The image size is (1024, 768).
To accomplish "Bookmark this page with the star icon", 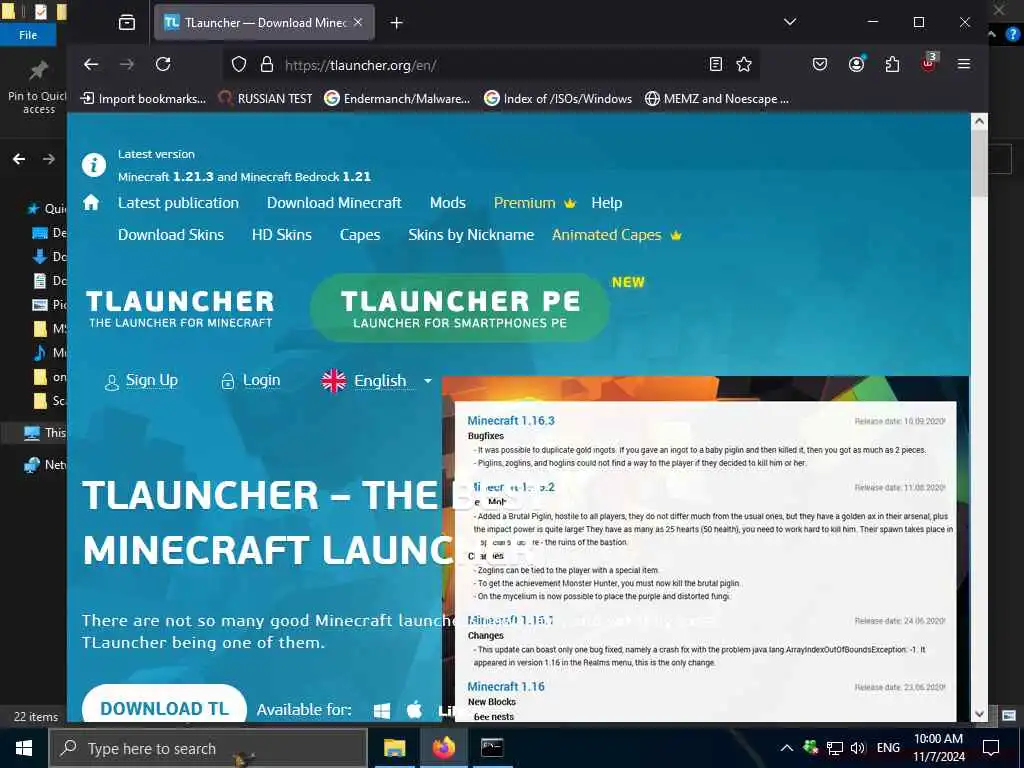I will tap(744, 64).
